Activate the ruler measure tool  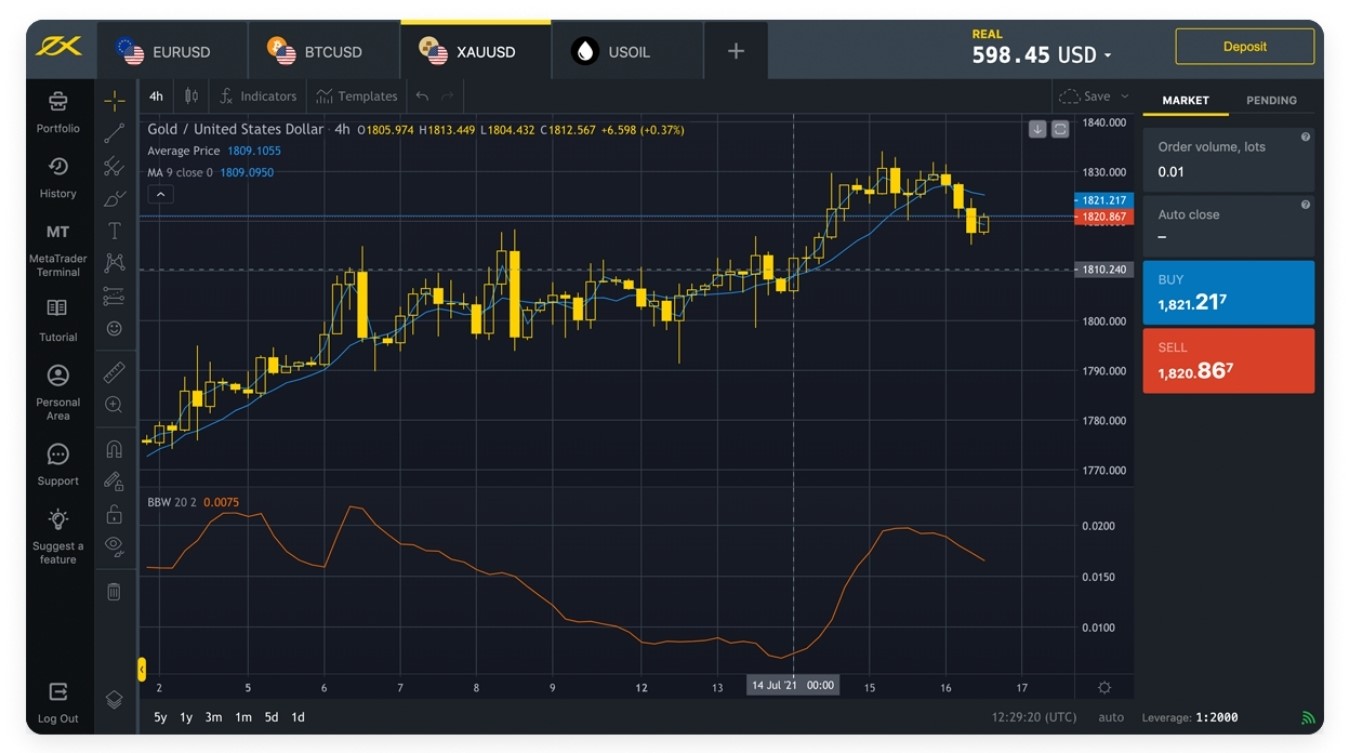pos(114,372)
